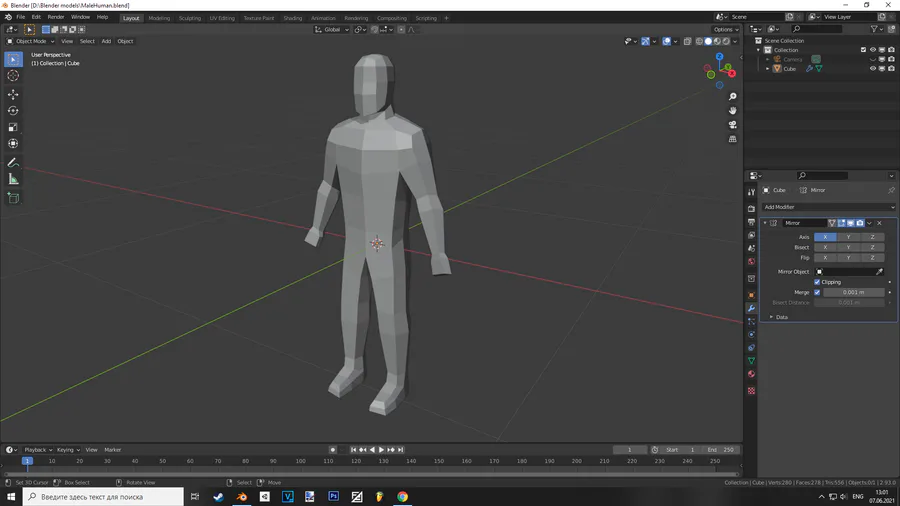Disable the Merge checkbox
Screen dimensions: 900x506
[x=817, y=292]
